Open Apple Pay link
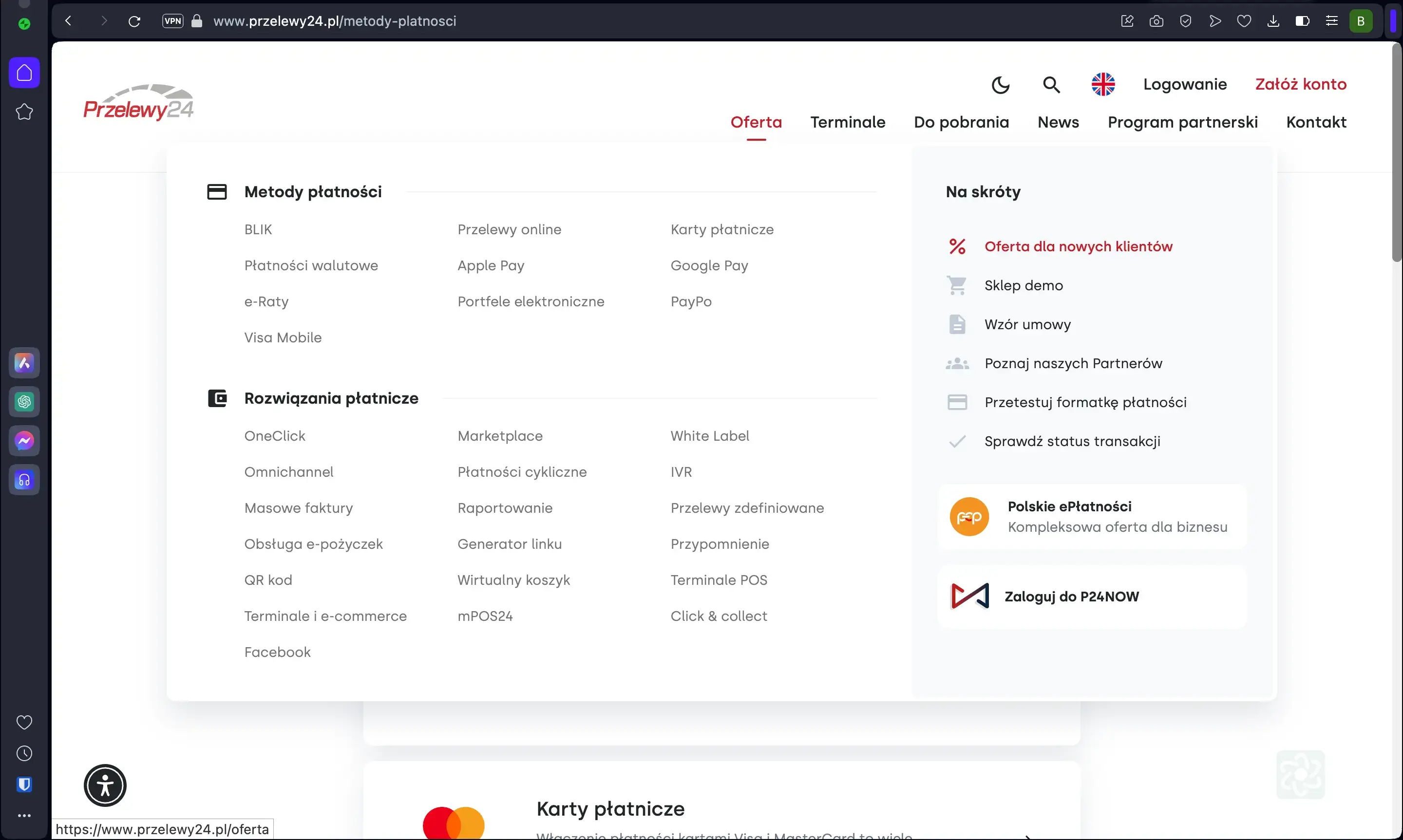The width and height of the screenshot is (1403, 840). 491,266
